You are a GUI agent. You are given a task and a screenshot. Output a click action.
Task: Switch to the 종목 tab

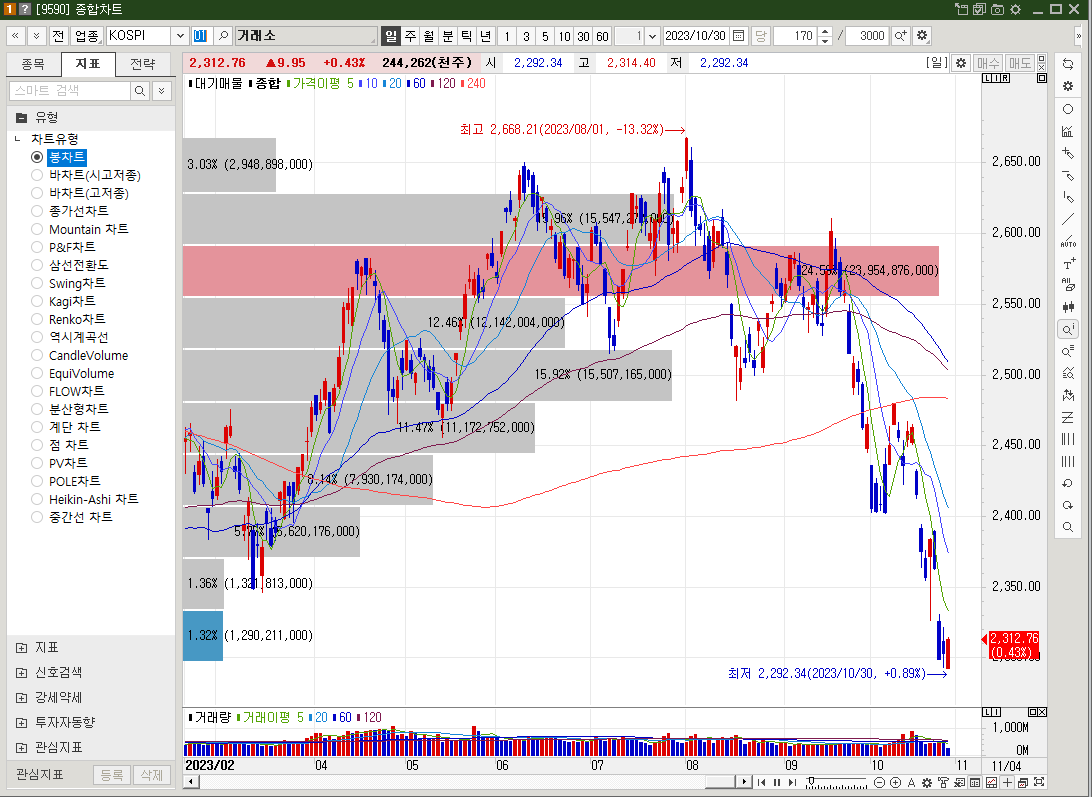coord(33,64)
